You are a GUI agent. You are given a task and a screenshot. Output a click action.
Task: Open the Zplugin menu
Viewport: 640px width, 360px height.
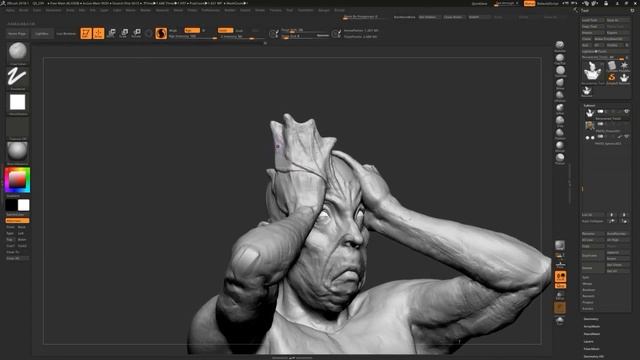tap(324, 10)
